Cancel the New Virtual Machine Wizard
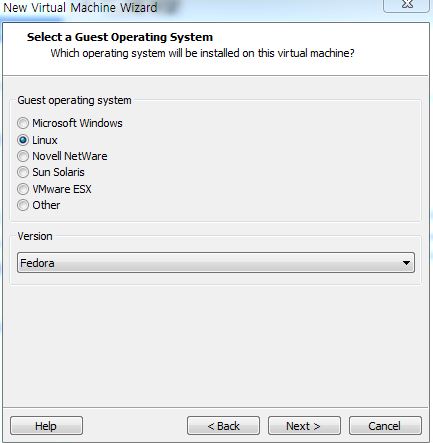This screenshot has width=433, height=443. point(385,426)
